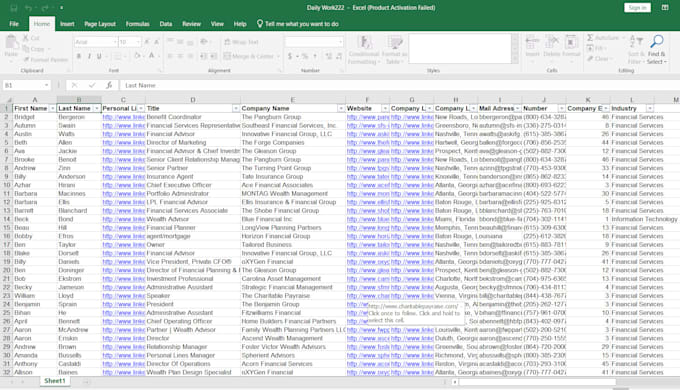Switch to the Insert ribbon tab
Image resolution: width=680 pixels, height=390 pixels.
click(x=67, y=24)
